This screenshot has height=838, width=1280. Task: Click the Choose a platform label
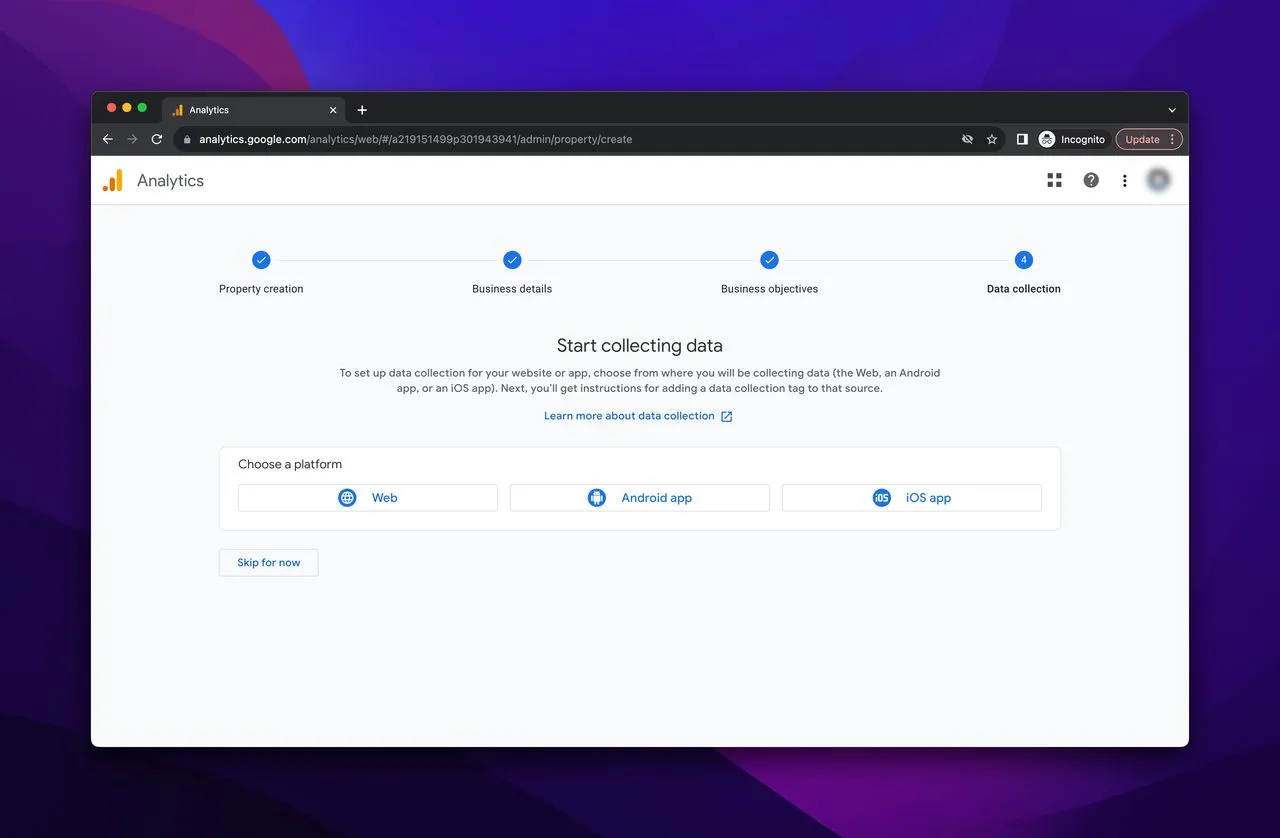pos(290,464)
